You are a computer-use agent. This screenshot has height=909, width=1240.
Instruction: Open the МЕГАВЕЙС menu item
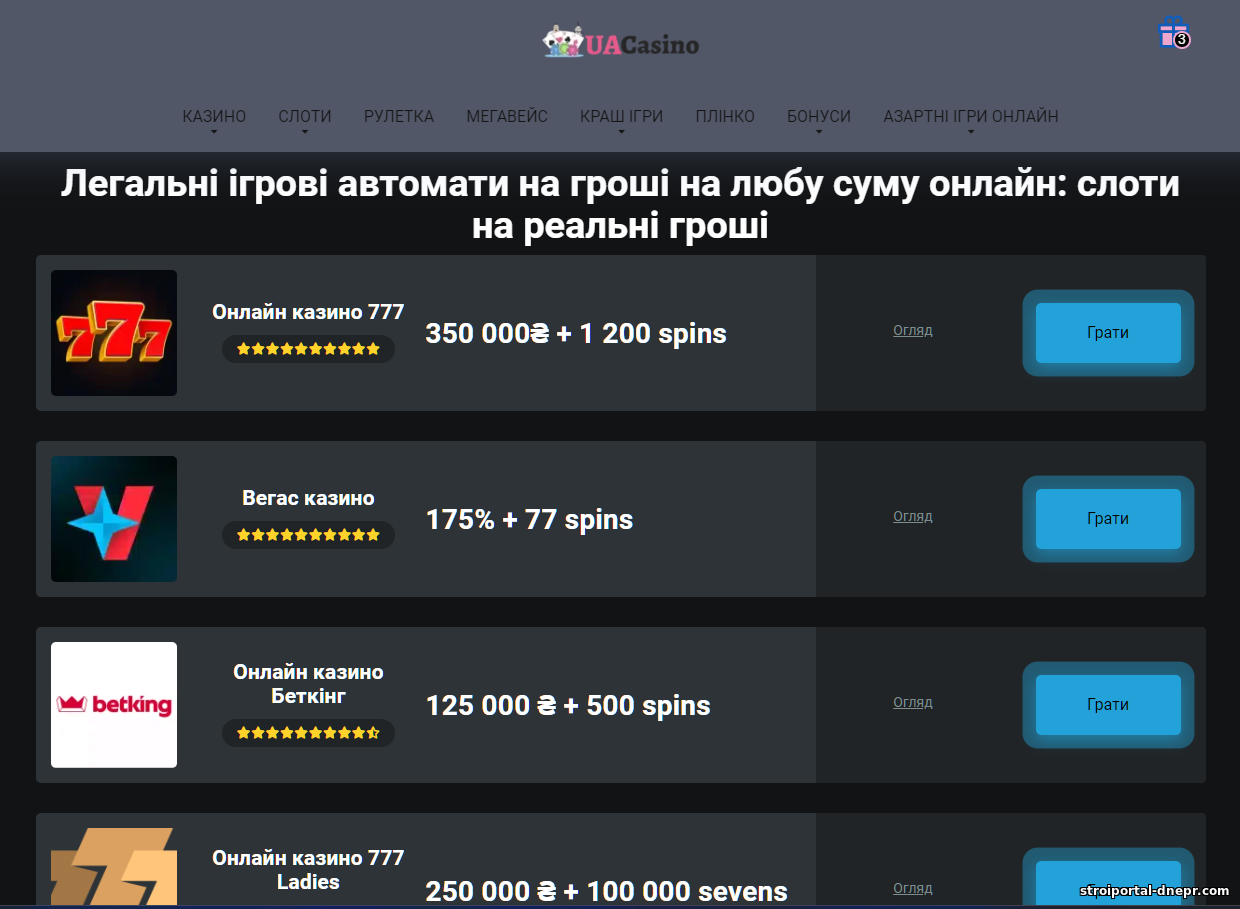507,117
